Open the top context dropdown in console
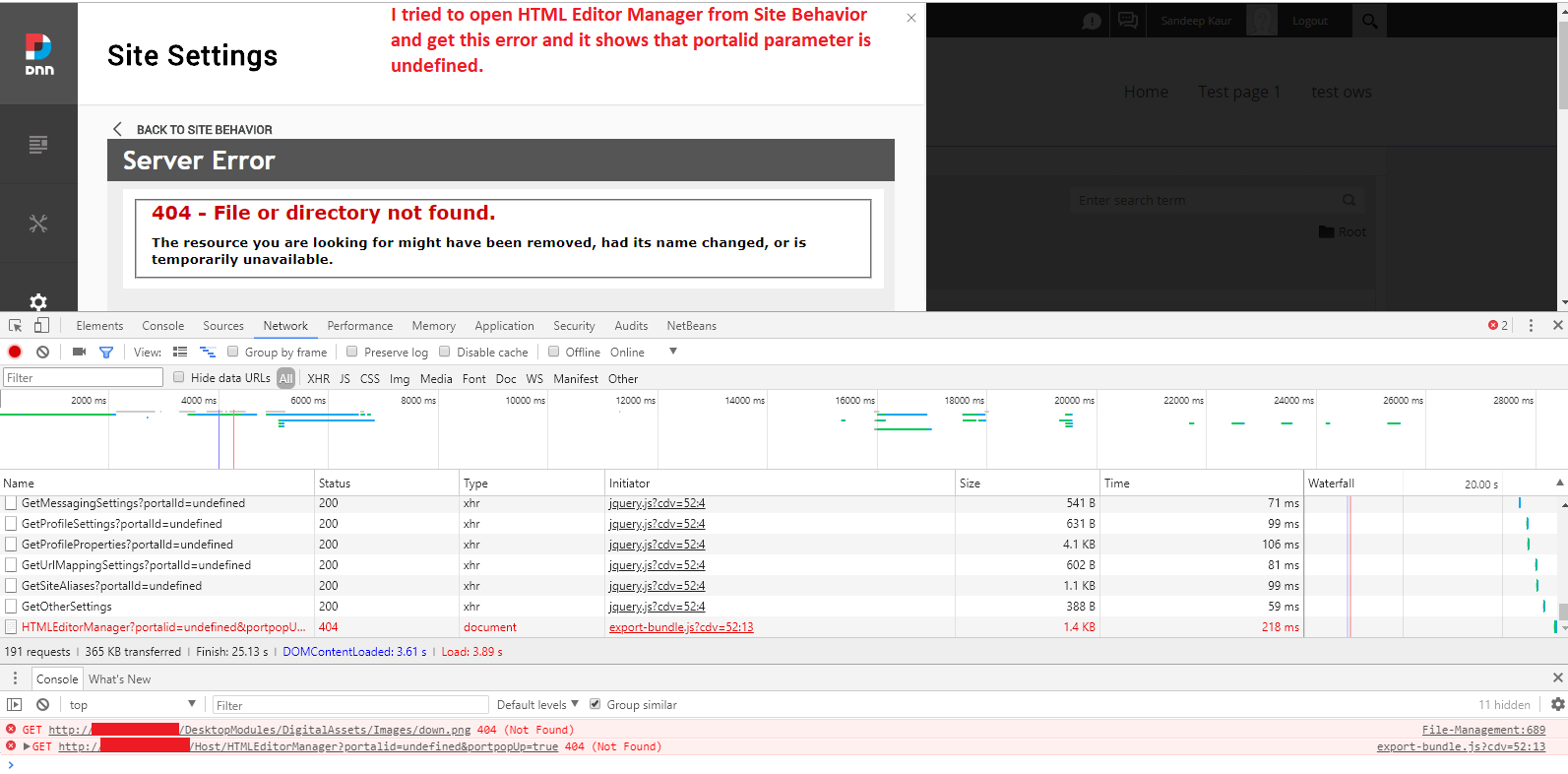This screenshot has width=1568, height=774. coord(132,704)
